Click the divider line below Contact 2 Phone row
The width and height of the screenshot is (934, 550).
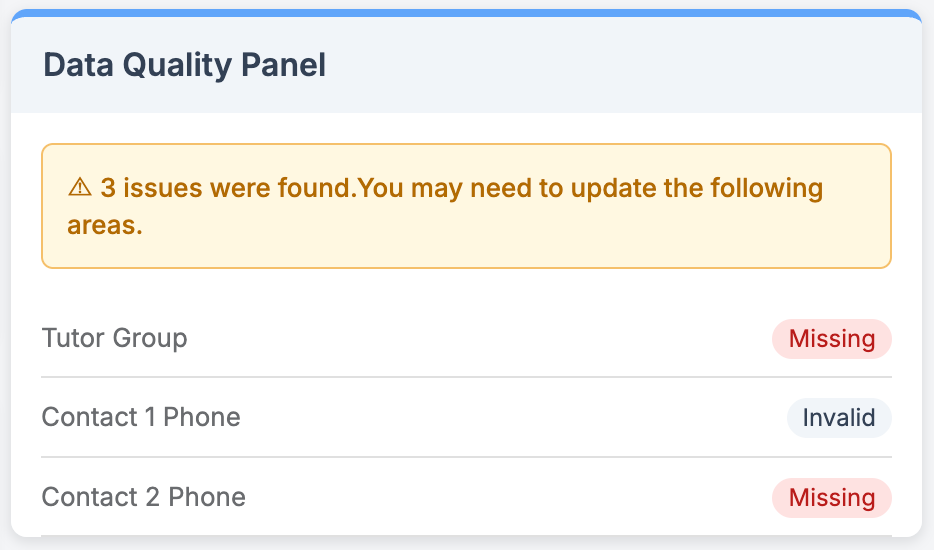click(x=466, y=537)
